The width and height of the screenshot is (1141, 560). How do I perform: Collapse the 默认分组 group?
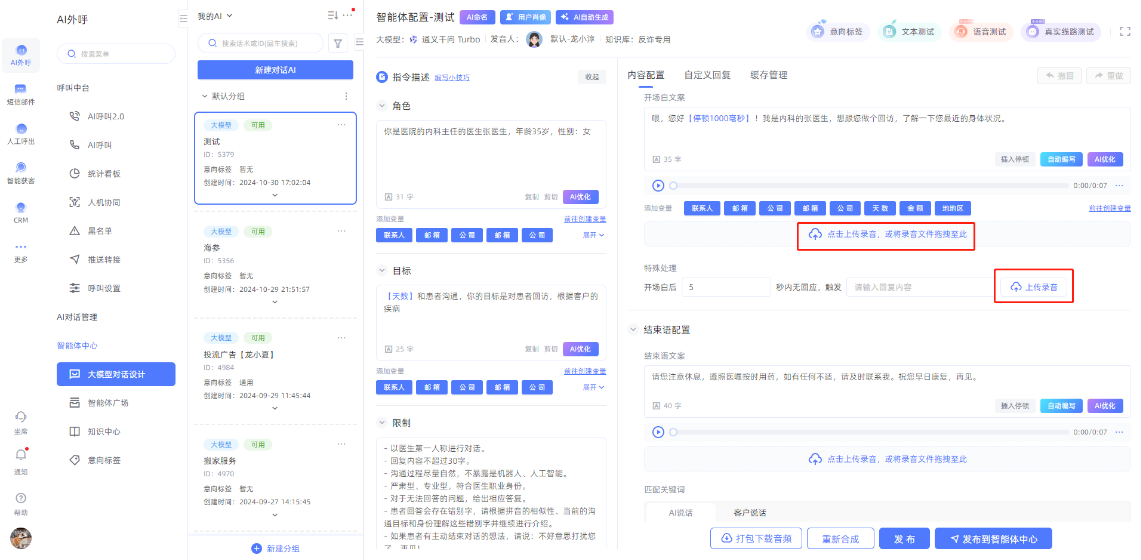[205, 96]
